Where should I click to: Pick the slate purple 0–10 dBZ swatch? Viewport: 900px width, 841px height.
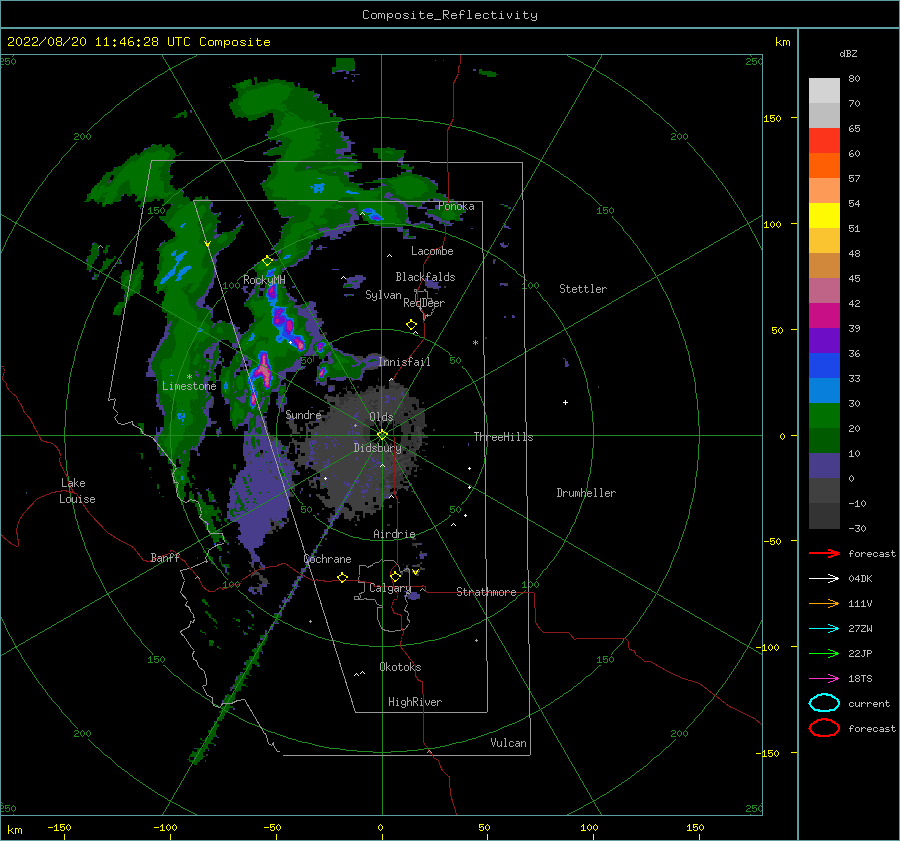(x=824, y=466)
